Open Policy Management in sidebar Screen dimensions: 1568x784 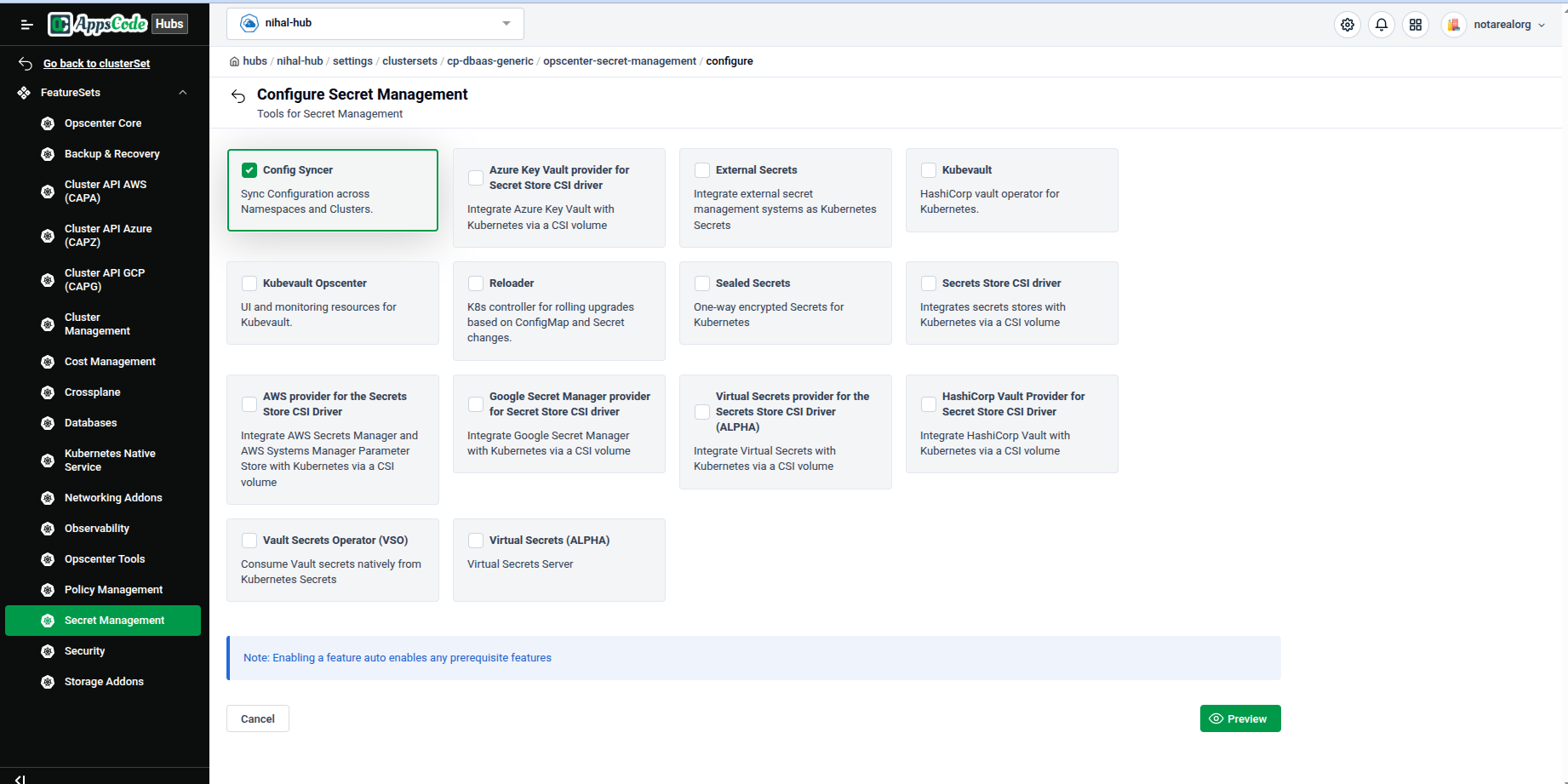[x=103, y=590]
